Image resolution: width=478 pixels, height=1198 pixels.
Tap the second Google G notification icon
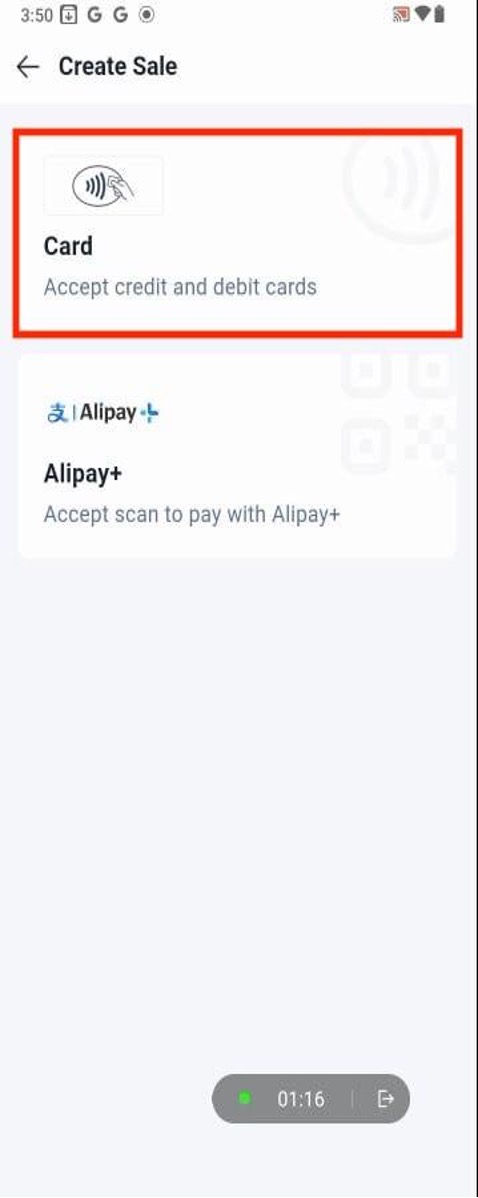click(121, 15)
